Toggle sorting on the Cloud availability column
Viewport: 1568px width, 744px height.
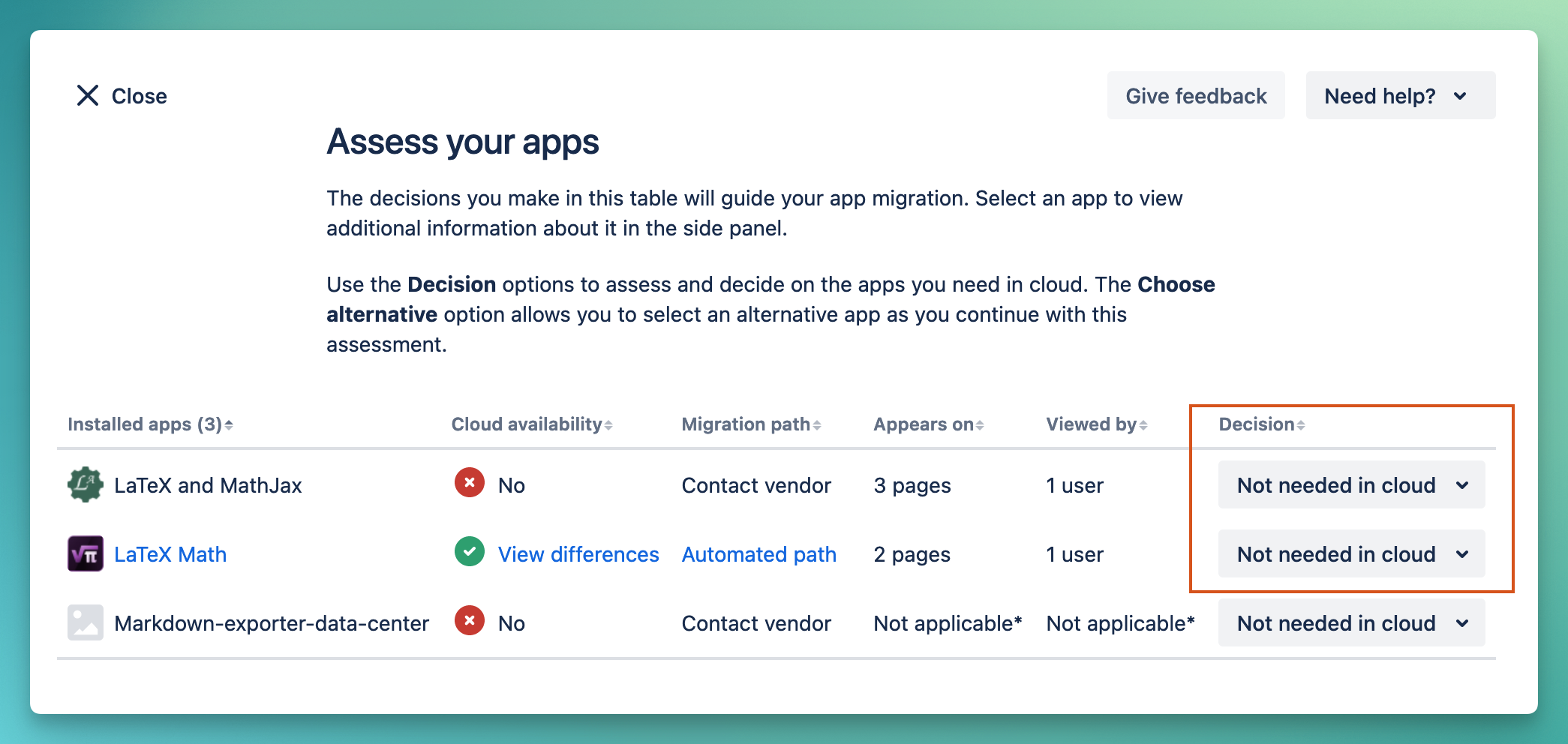(x=608, y=424)
